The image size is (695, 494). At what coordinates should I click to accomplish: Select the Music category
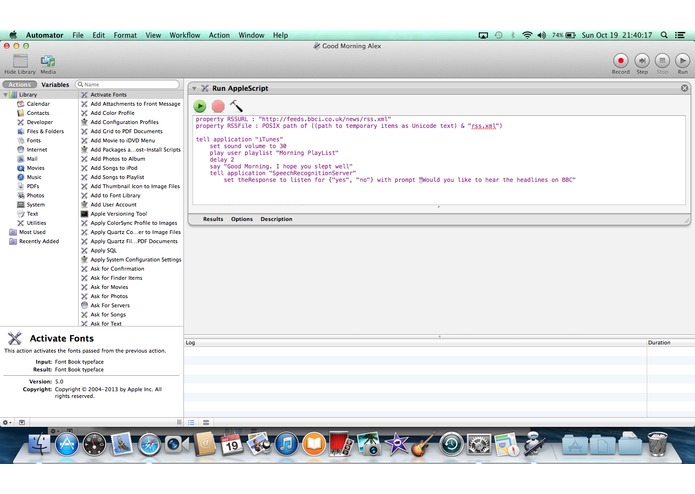[x=34, y=177]
